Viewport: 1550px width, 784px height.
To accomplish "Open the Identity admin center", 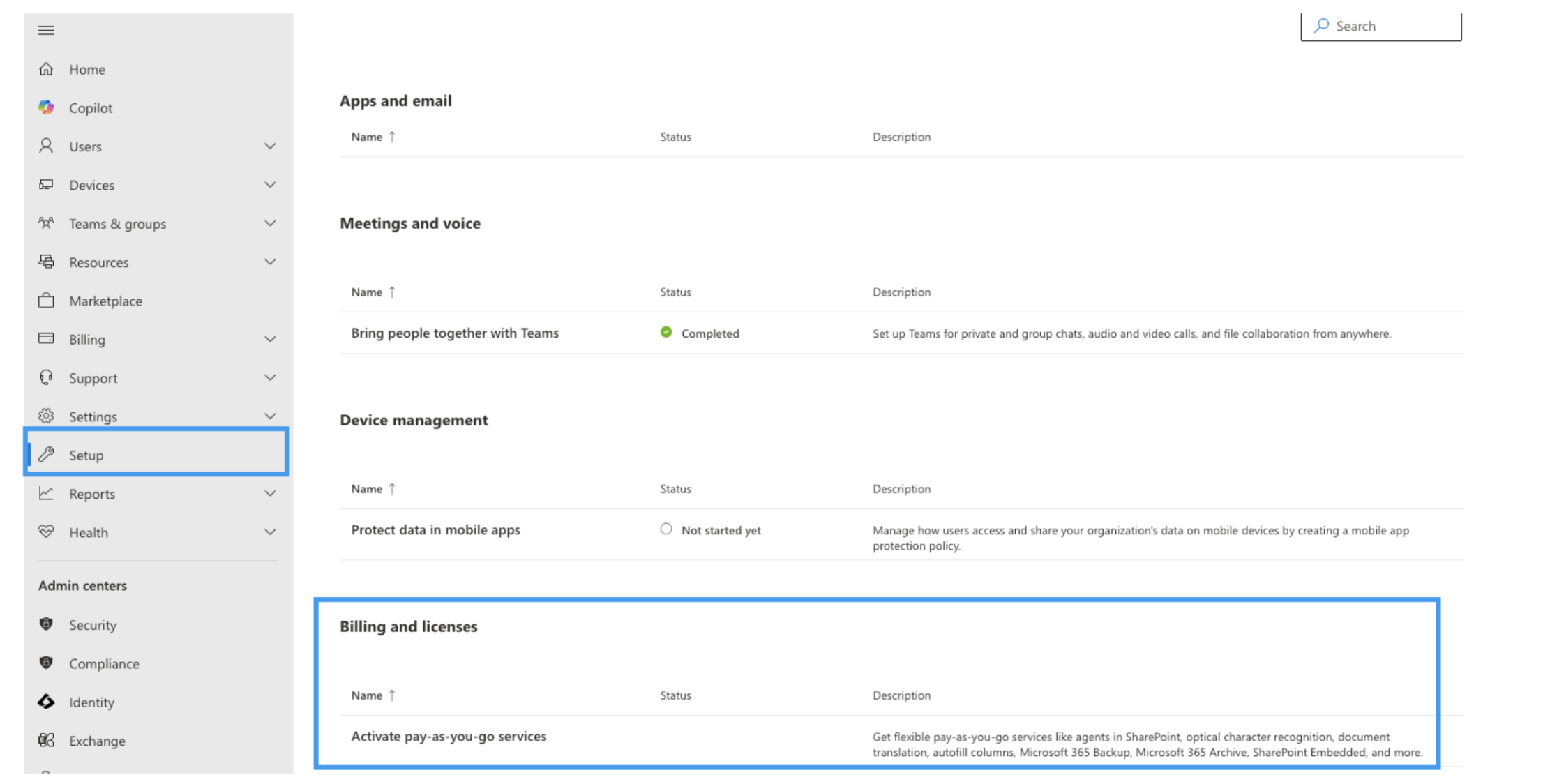I will pyautogui.click(x=158, y=702).
